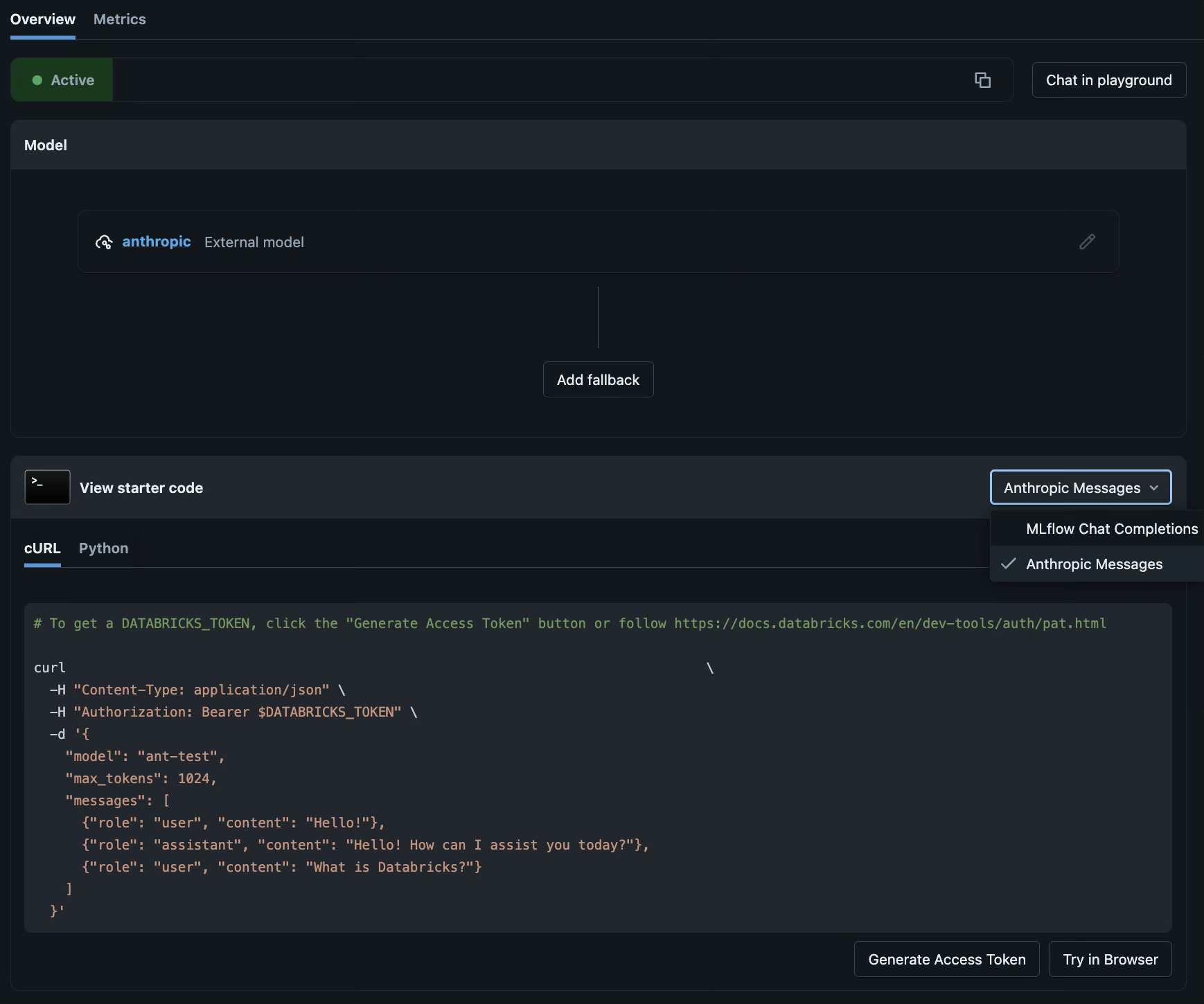
Task: Add a fallback model
Action: (x=599, y=379)
